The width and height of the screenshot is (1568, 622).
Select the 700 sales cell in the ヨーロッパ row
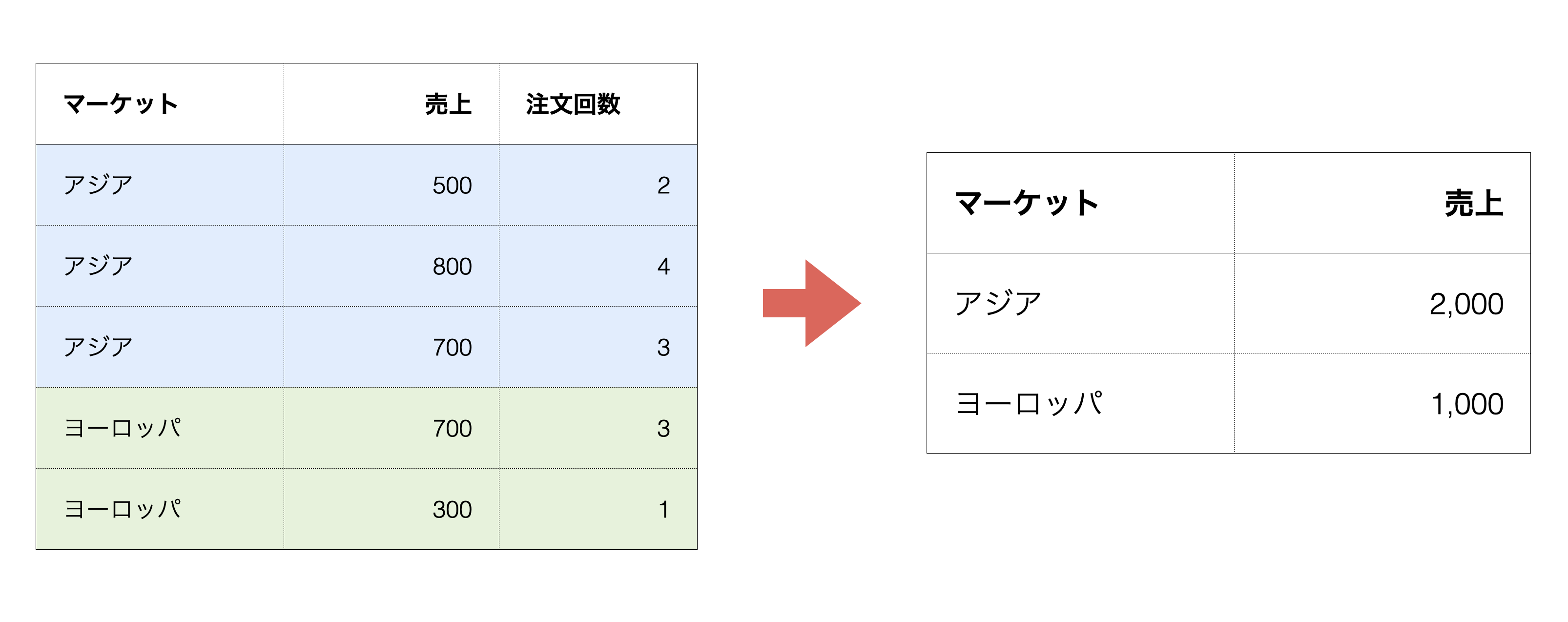tap(452, 429)
